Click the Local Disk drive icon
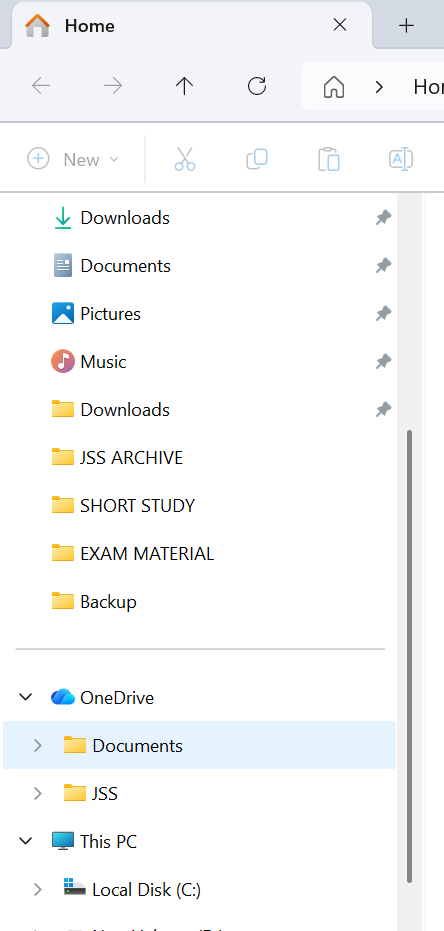 click(75, 888)
